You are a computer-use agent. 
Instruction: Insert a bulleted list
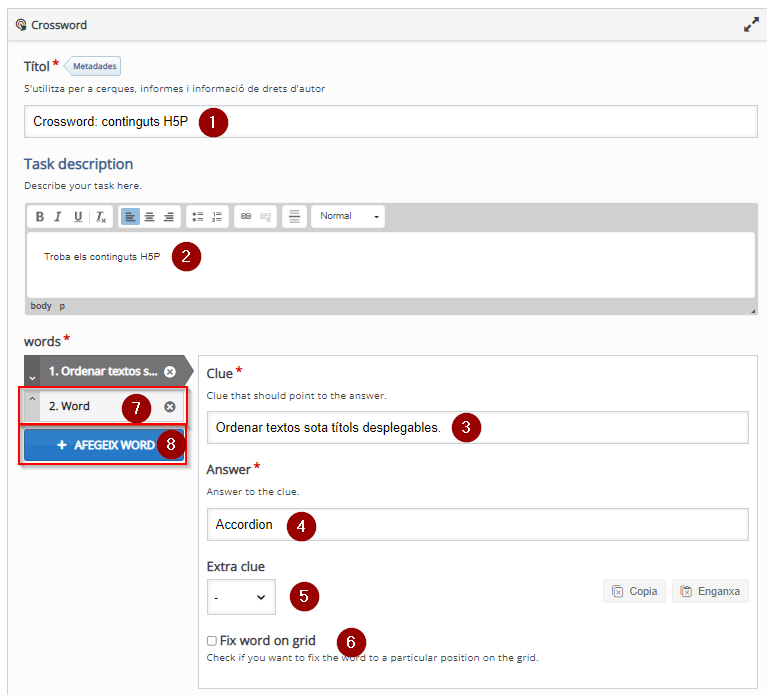tap(198, 216)
